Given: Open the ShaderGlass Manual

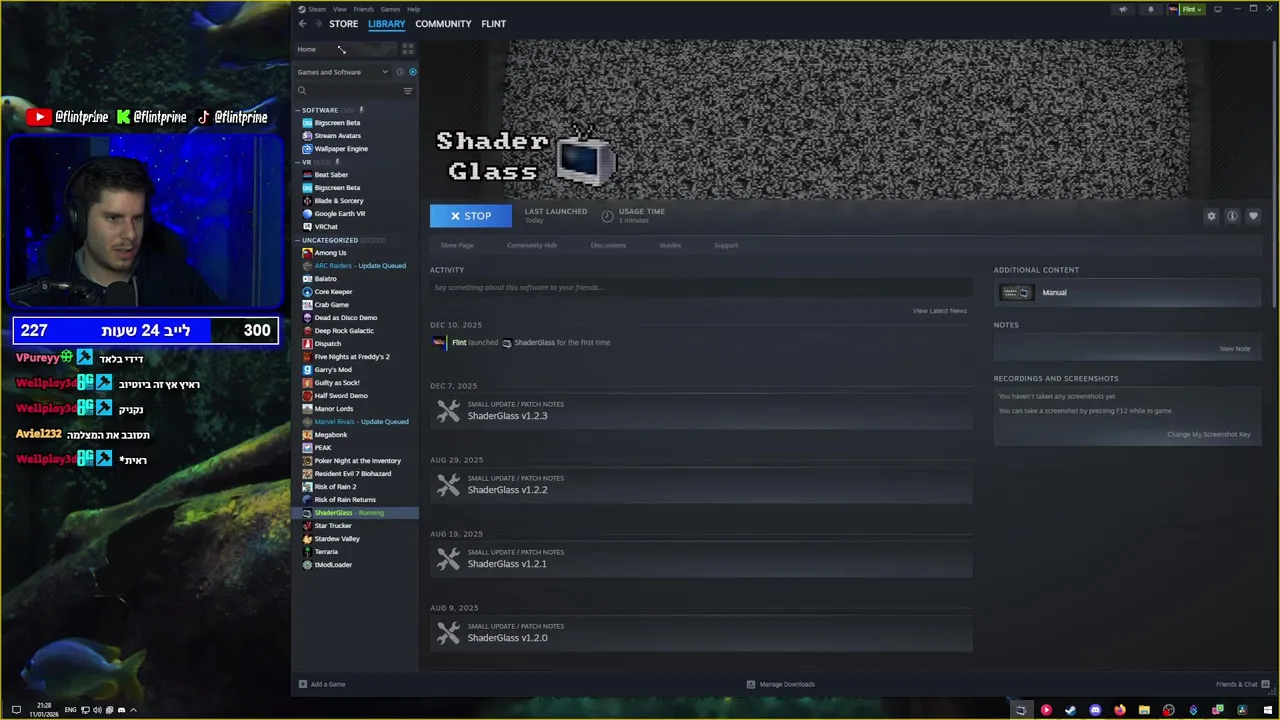Looking at the screenshot, I should click(x=1126, y=292).
